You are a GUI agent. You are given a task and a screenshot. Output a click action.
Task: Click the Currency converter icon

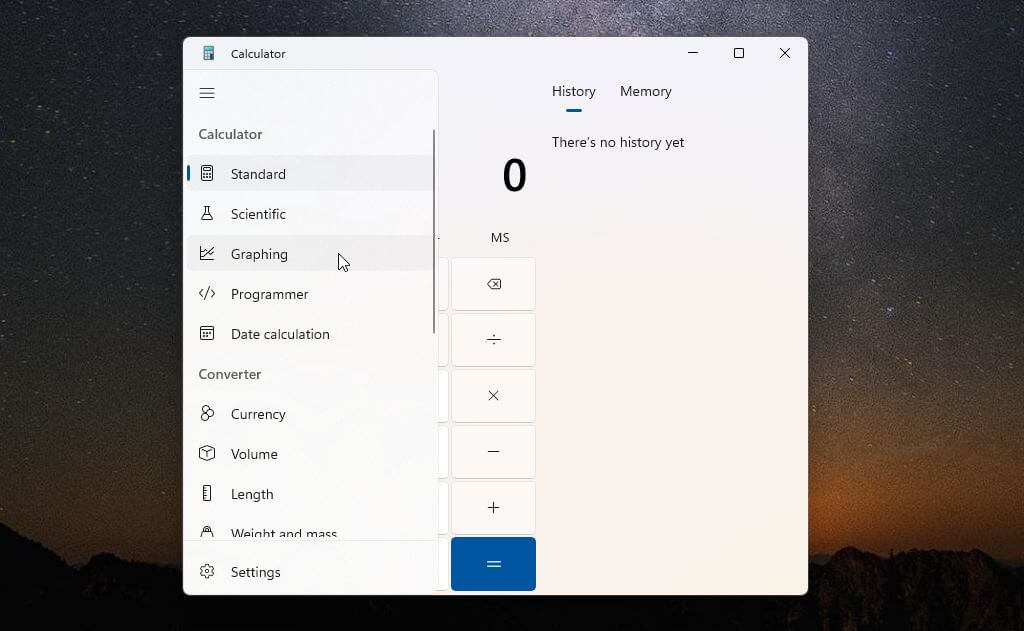click(207, 413)
